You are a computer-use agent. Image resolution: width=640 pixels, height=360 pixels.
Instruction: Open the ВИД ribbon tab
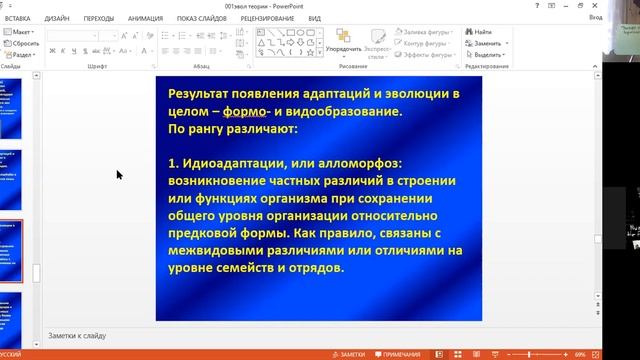[x=314, y=19]
